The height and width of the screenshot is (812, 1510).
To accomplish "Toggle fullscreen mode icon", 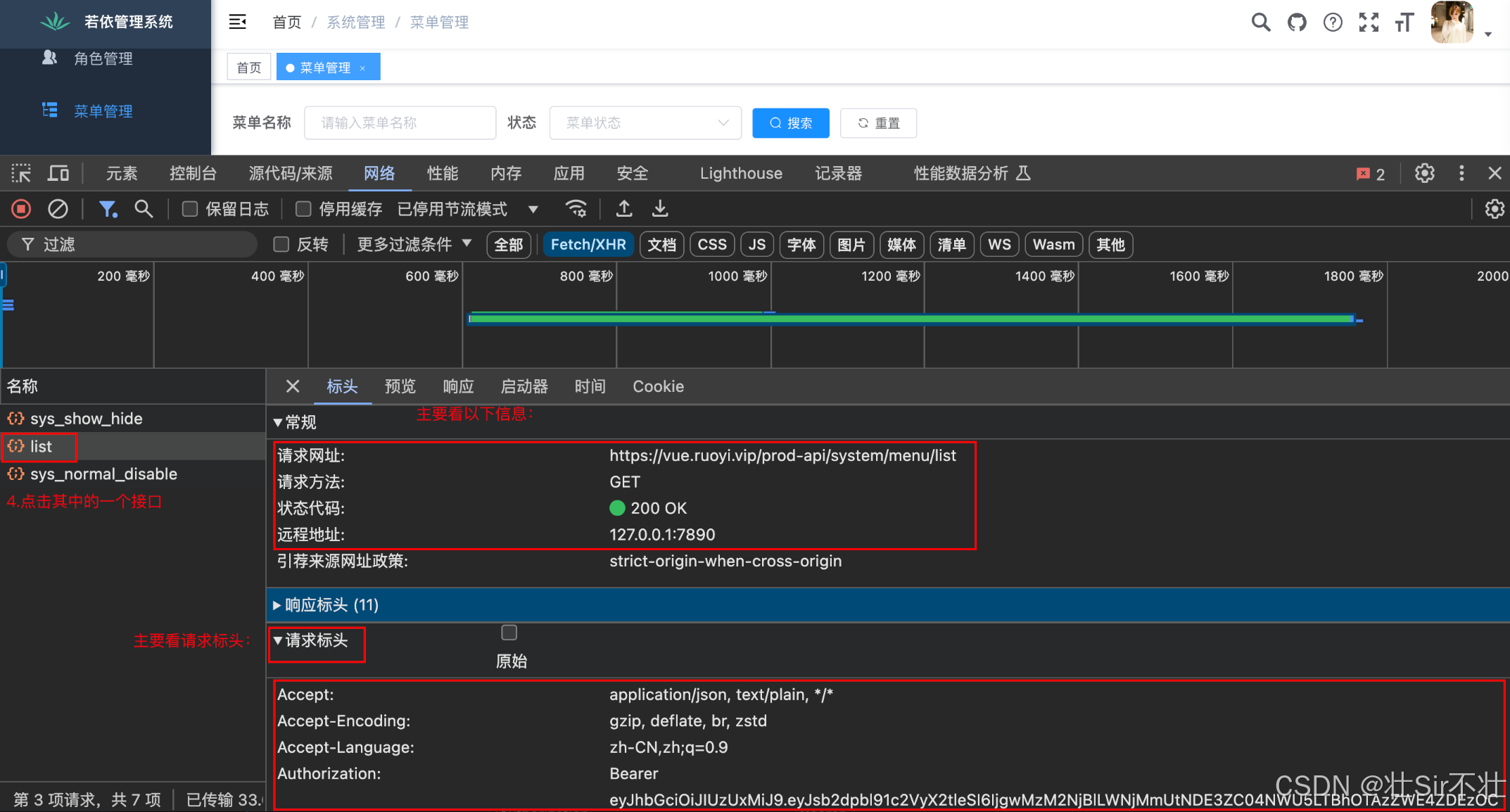I will tap(1369, 23).
